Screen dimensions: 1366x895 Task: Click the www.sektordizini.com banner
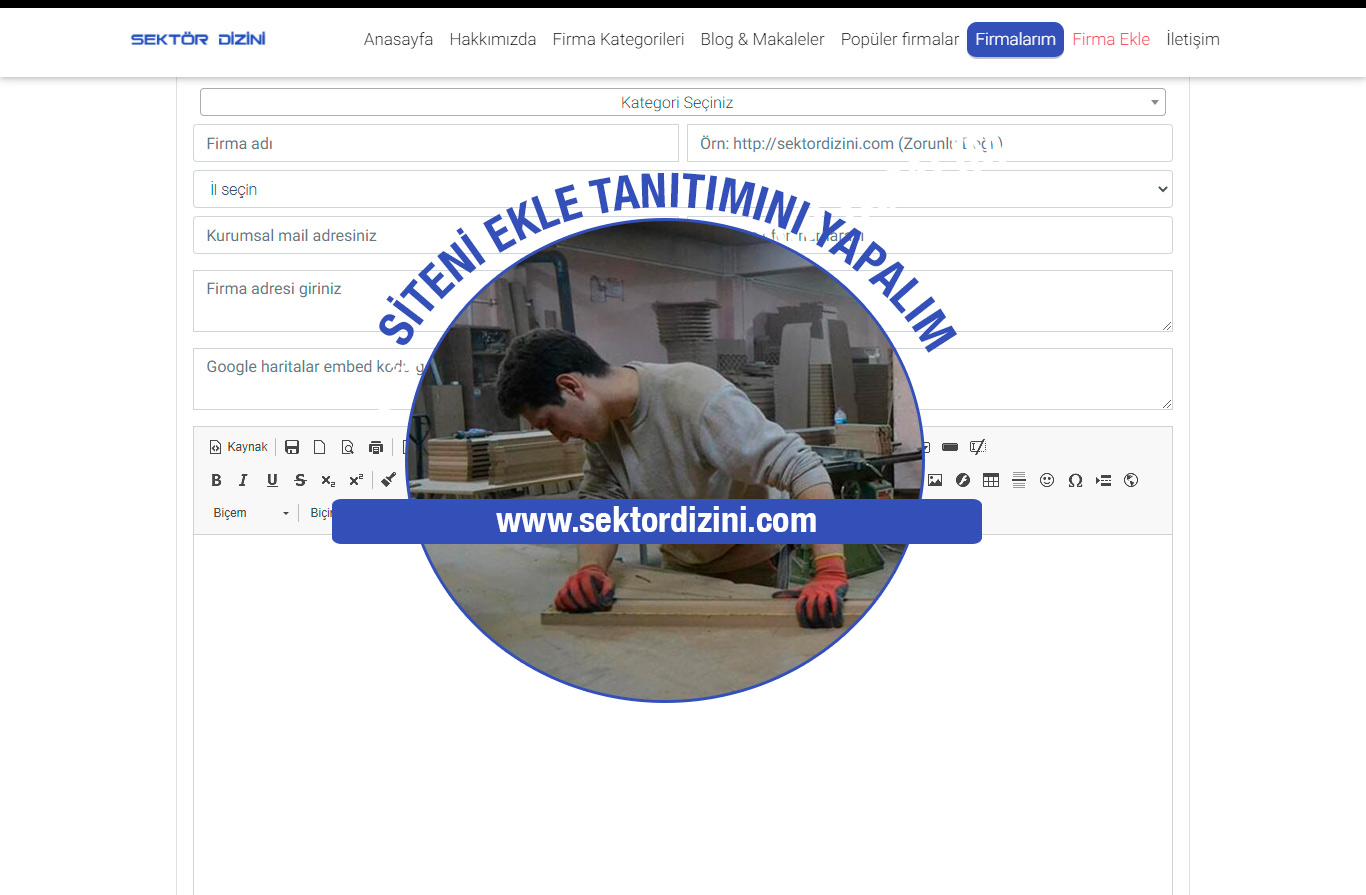(x=657, y=521)
